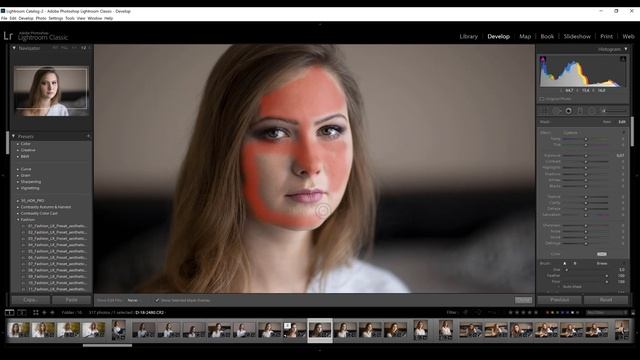Open the Filters Off dropdown
This screenshot has width=640, height=360.
(606, 313)
